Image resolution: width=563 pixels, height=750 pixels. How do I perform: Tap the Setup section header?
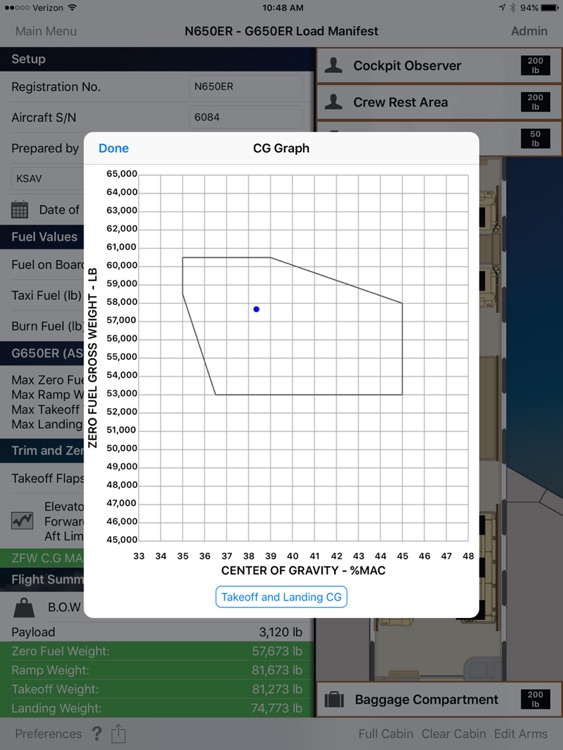point(157,59)
